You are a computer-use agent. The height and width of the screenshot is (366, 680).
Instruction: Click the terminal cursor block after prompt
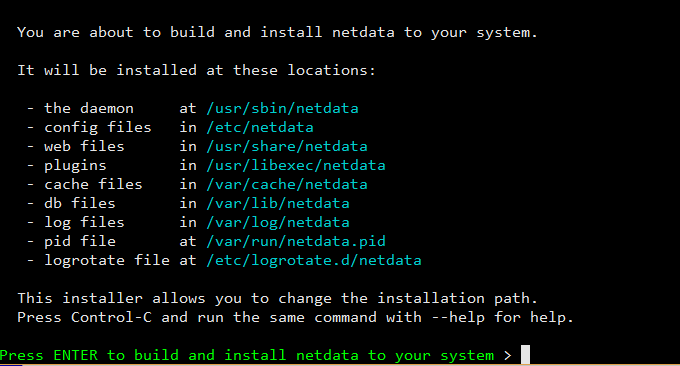(525, 355)
